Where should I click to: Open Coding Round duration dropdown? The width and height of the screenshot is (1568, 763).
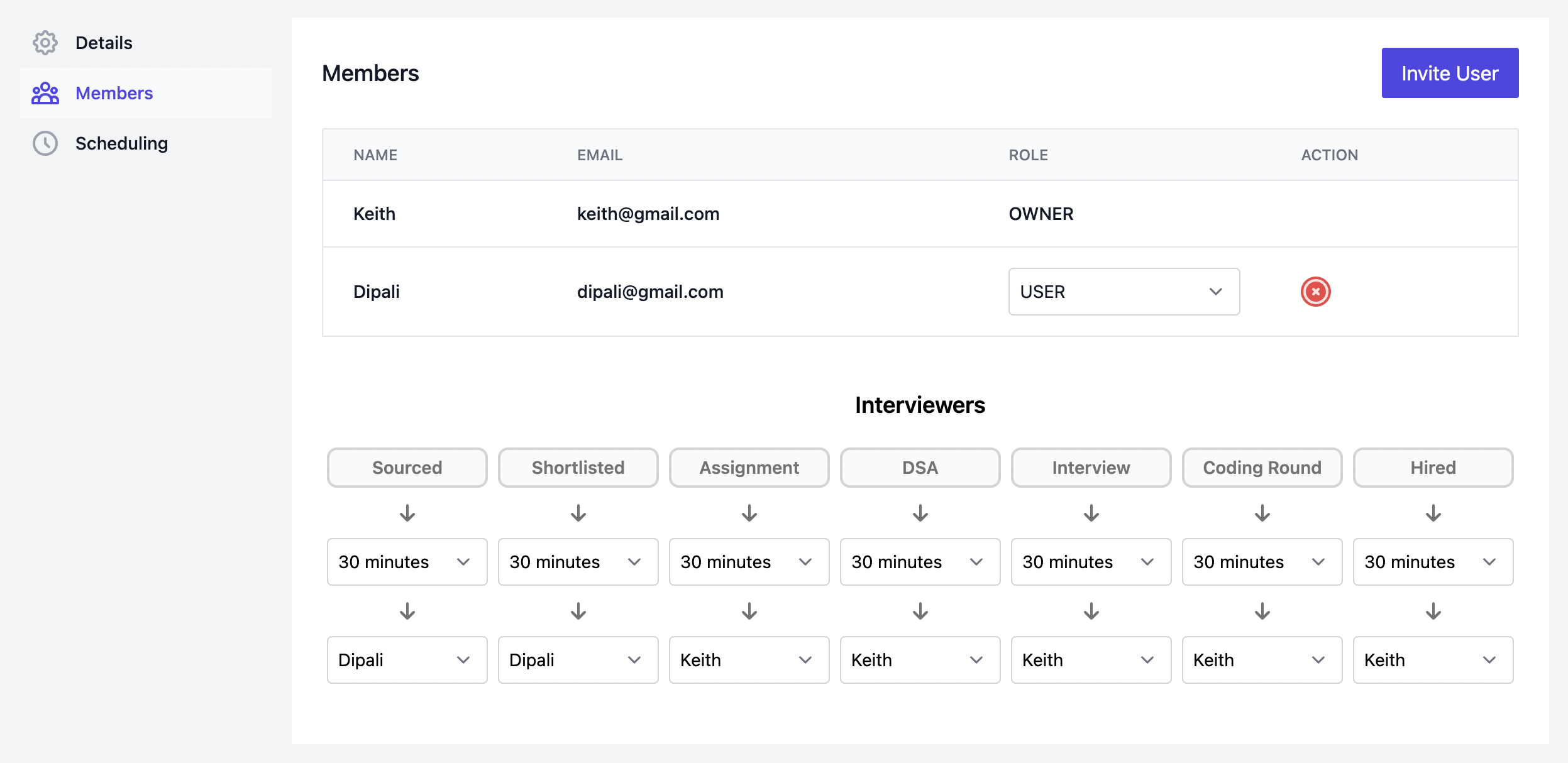pos(1262,562)
